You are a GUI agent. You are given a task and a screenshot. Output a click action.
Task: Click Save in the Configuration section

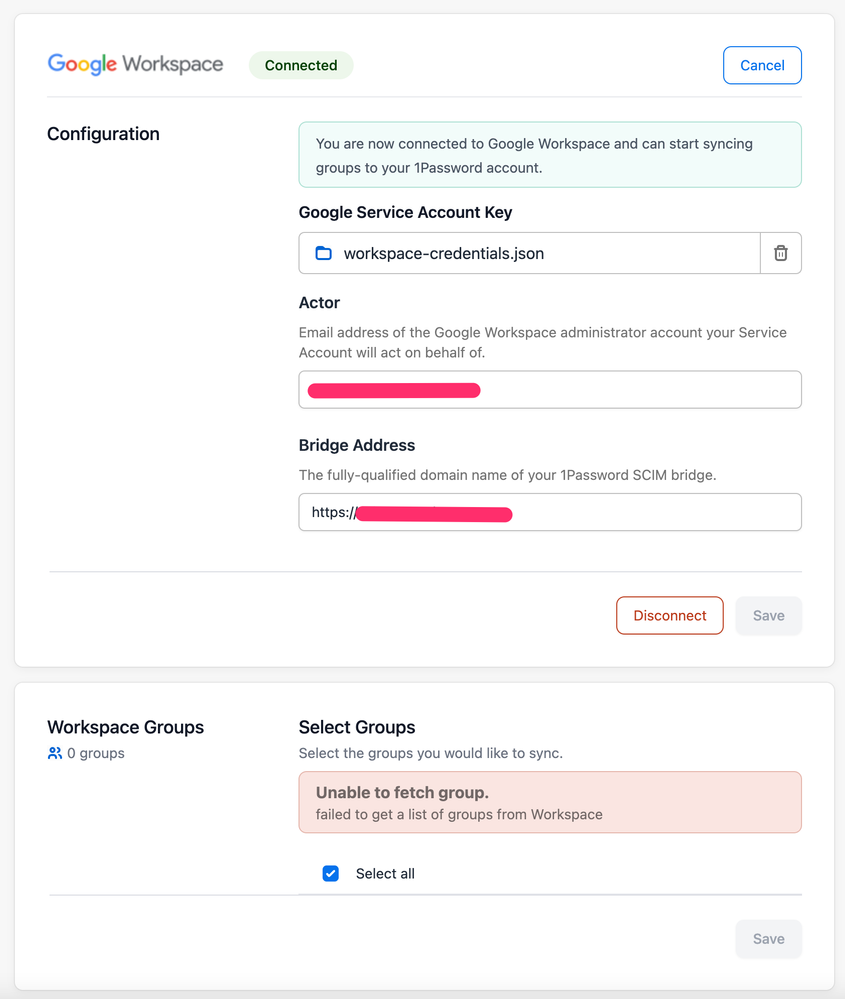coord(768,615)
